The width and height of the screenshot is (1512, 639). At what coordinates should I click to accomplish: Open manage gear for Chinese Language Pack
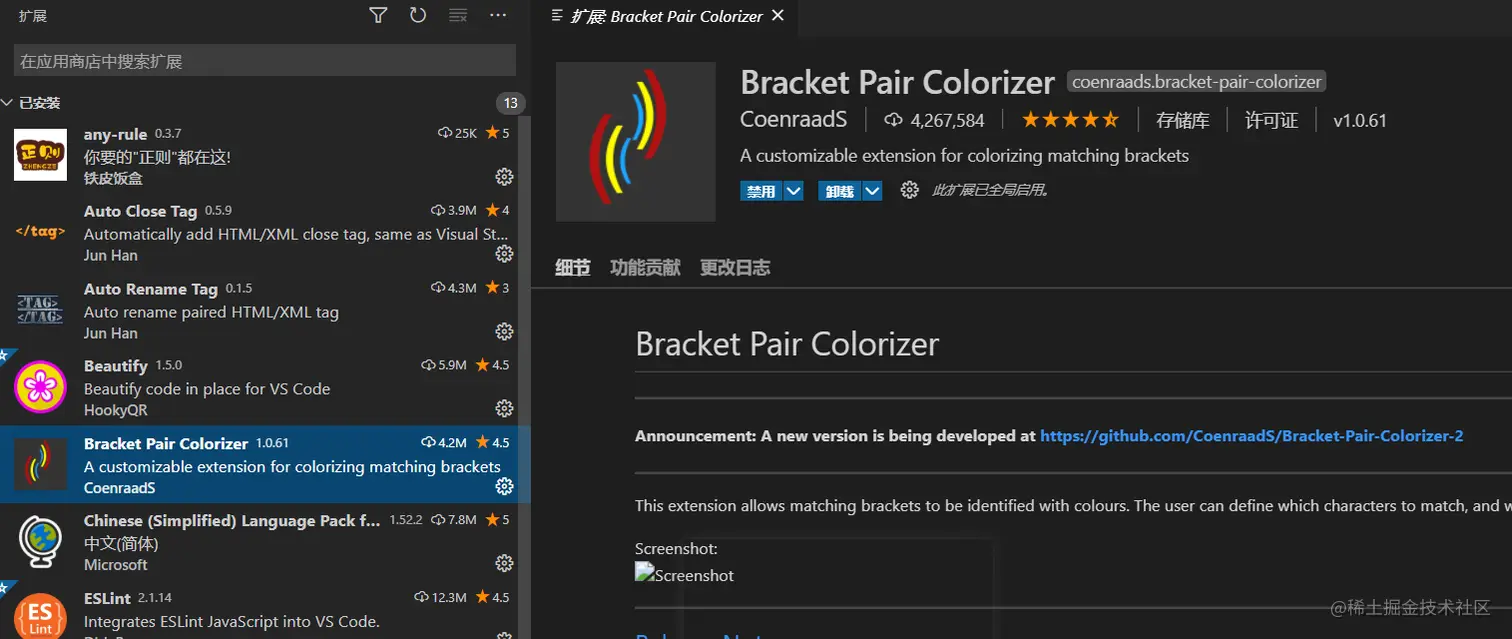[504, 563]
